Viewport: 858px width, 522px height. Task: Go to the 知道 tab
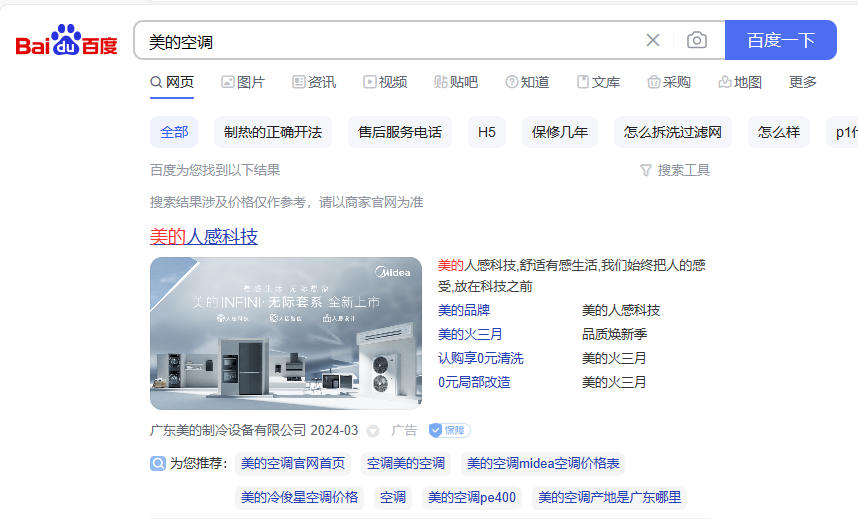[527, 82]
